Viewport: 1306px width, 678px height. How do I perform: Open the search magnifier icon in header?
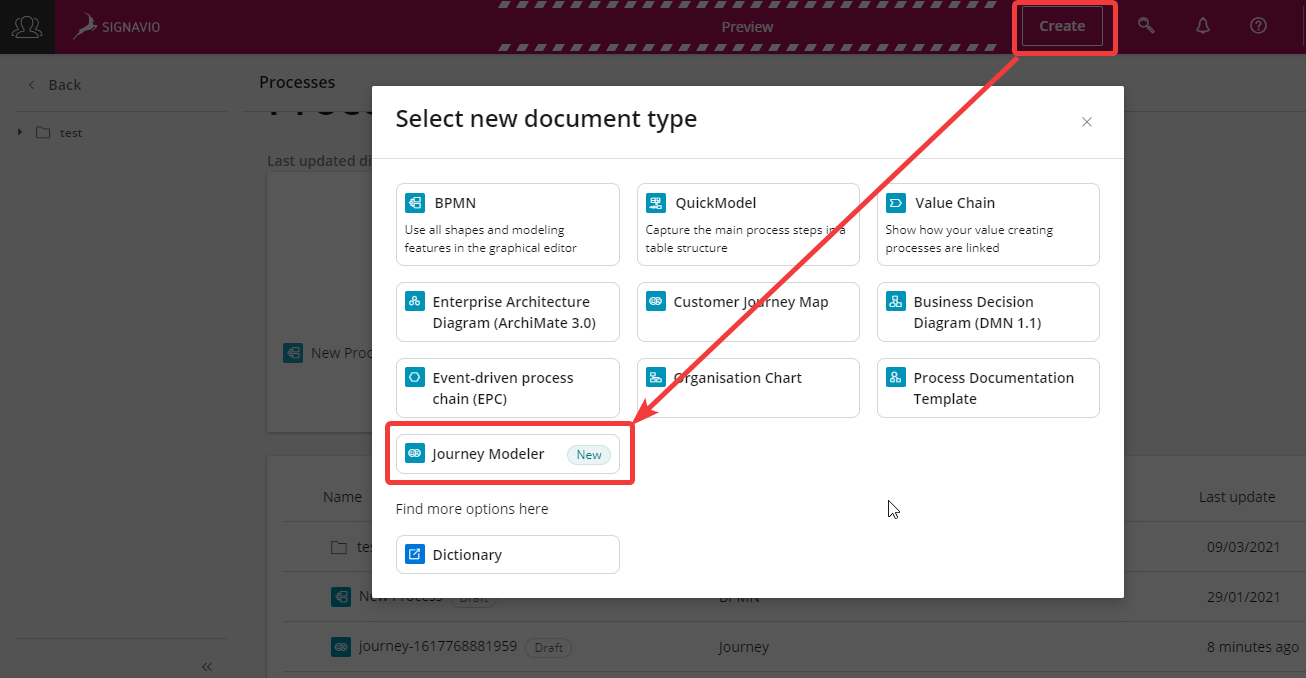pyautogui.click(x=1146, y=26)
